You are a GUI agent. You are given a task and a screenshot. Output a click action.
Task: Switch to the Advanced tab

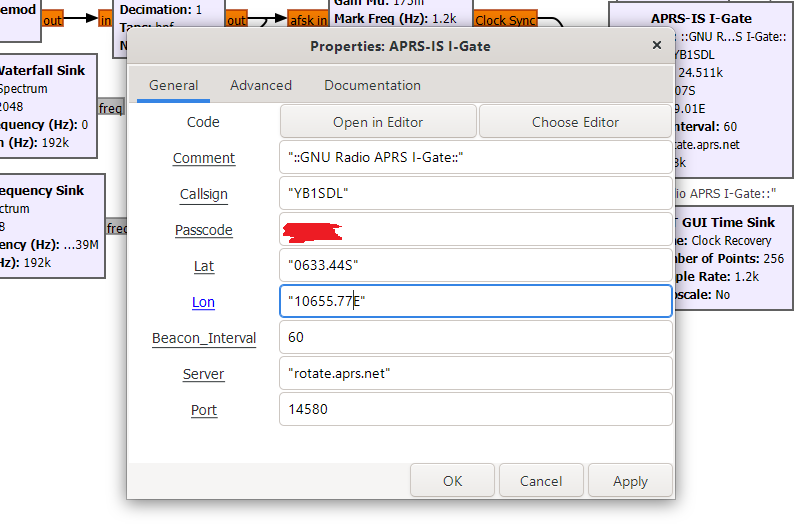[261, 86]
